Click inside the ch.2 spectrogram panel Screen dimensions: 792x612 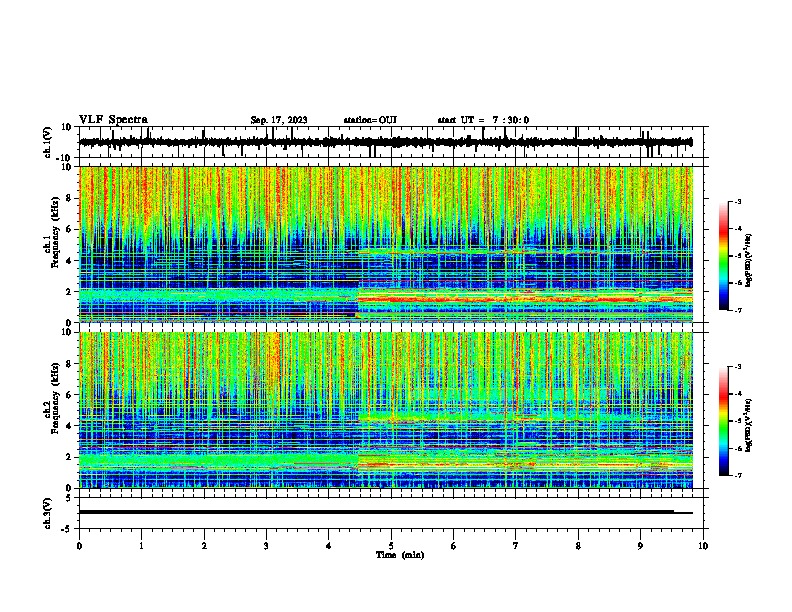click(386, 410)
